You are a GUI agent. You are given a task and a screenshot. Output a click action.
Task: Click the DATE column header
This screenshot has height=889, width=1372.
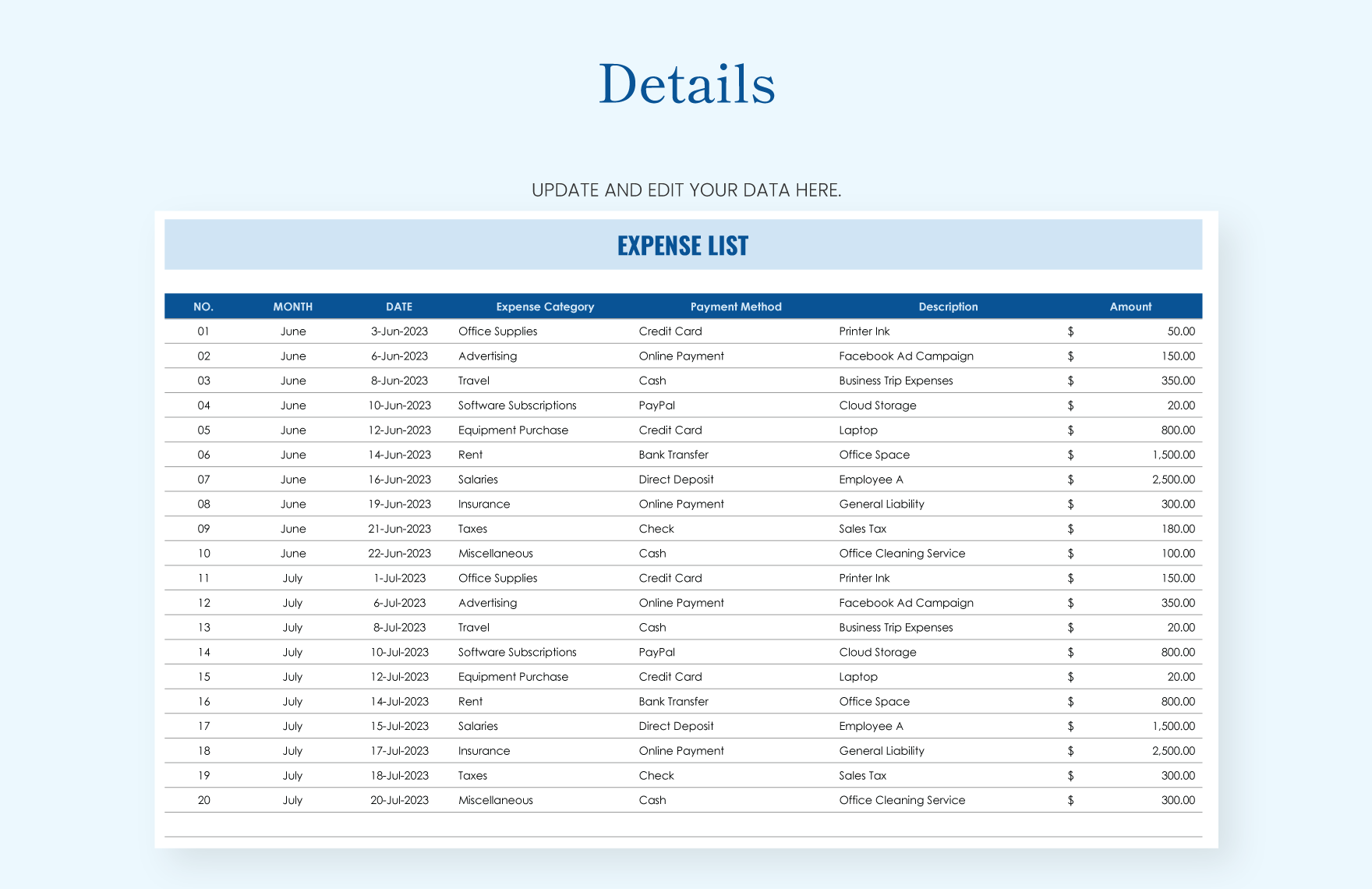coord(398,306)
